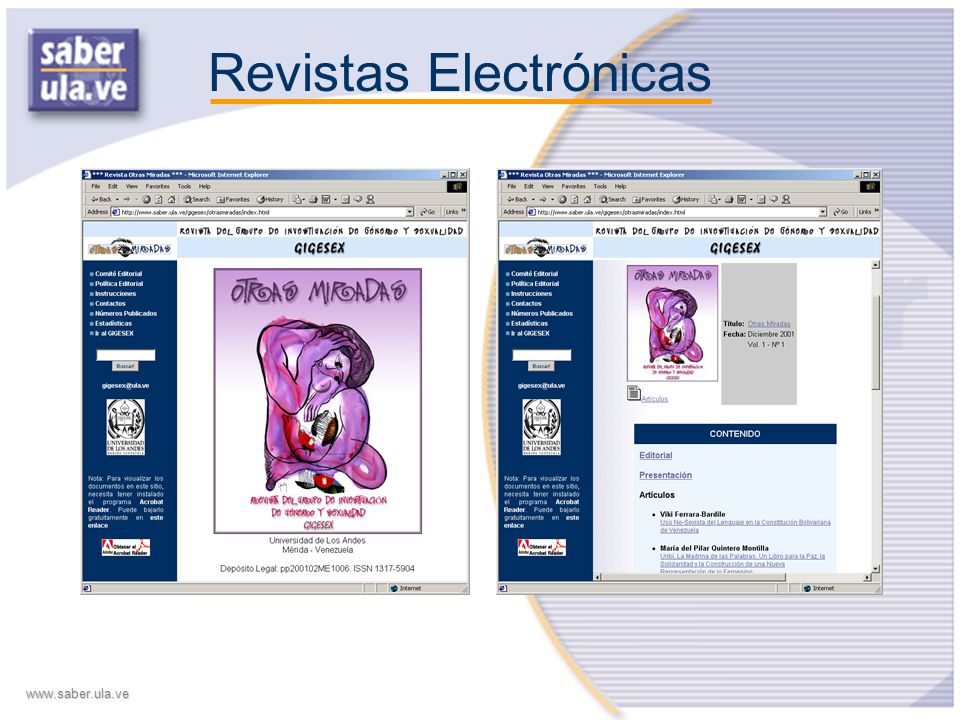Click the Obtener Acrobat Reader badge in the right window

pos(541,547)
